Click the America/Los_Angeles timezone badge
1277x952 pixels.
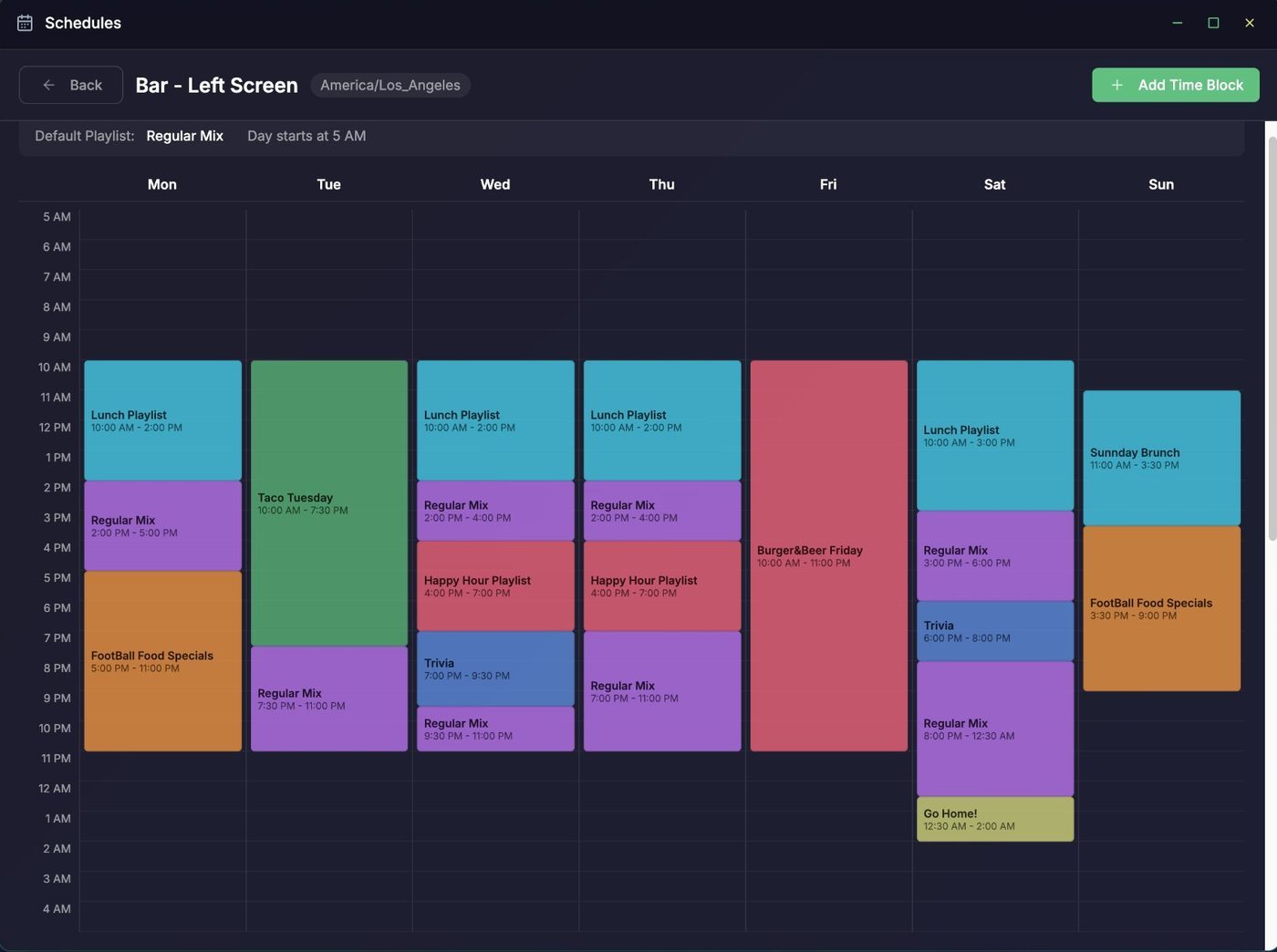[390, 85]
